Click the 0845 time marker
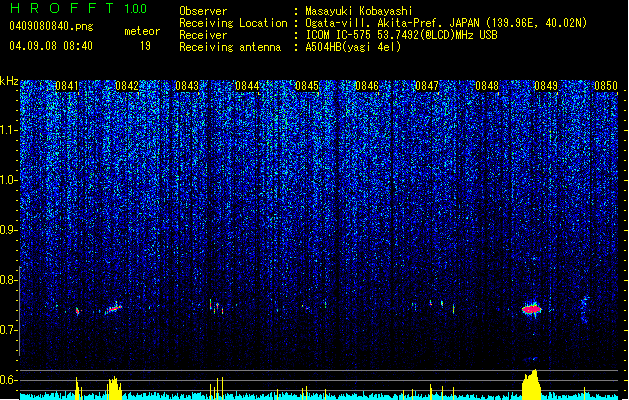Image resolution: width=629 pixels, height=400 pixels. (307, 86)
